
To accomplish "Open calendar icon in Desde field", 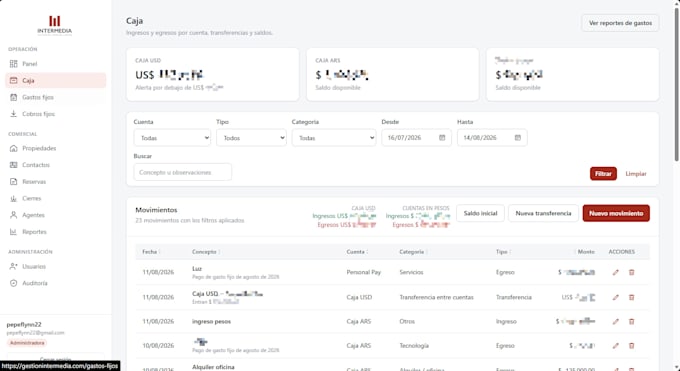I will pos(442,138).
